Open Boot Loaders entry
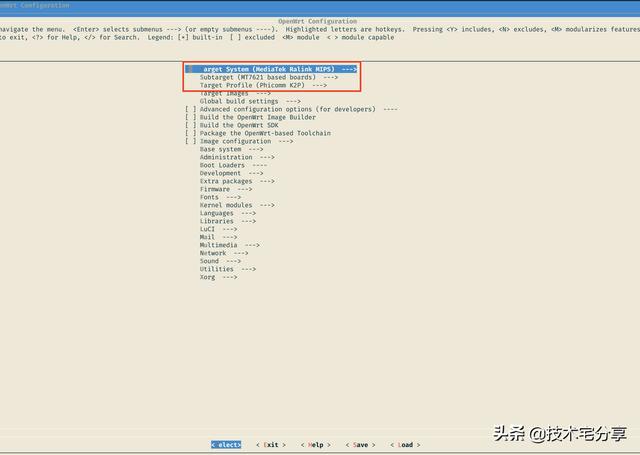The width and height of the screenshot is (640, 455). point(233,165)
